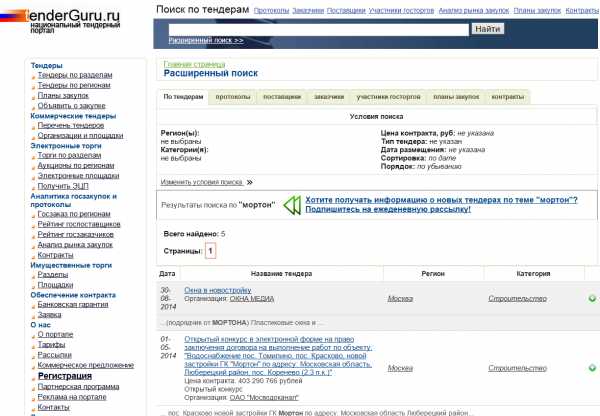This screenshot has width=600, height=416.
Task: Open Анализ рынка закупок top link
Action: point(474,11)
